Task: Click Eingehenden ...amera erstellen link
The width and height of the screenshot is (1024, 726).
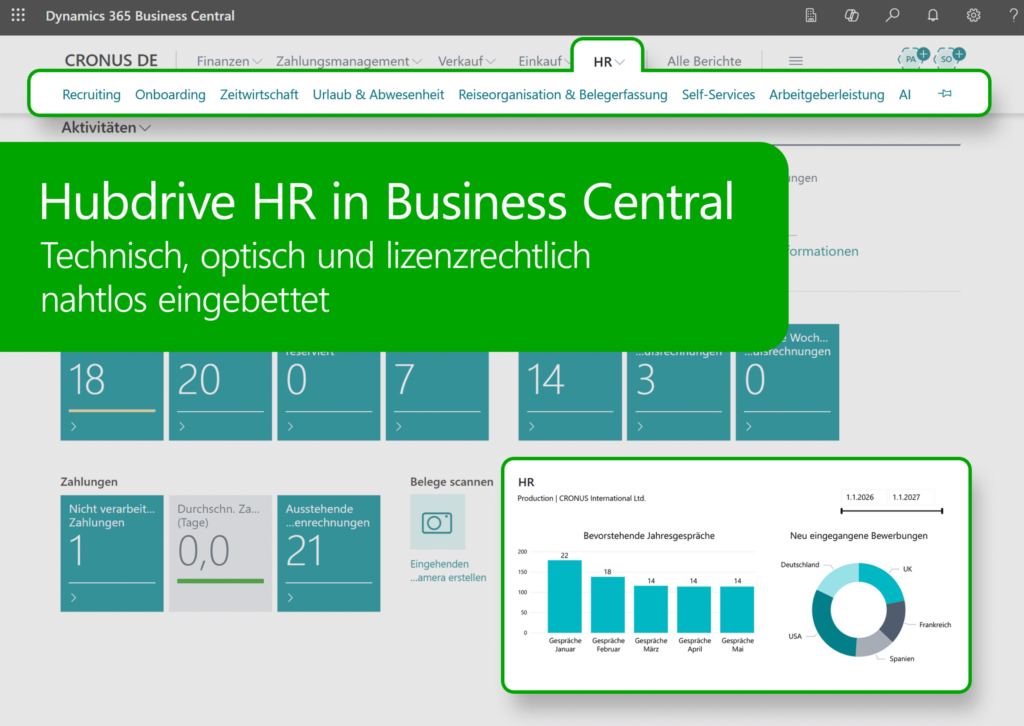Action: [x=448, y=571]
